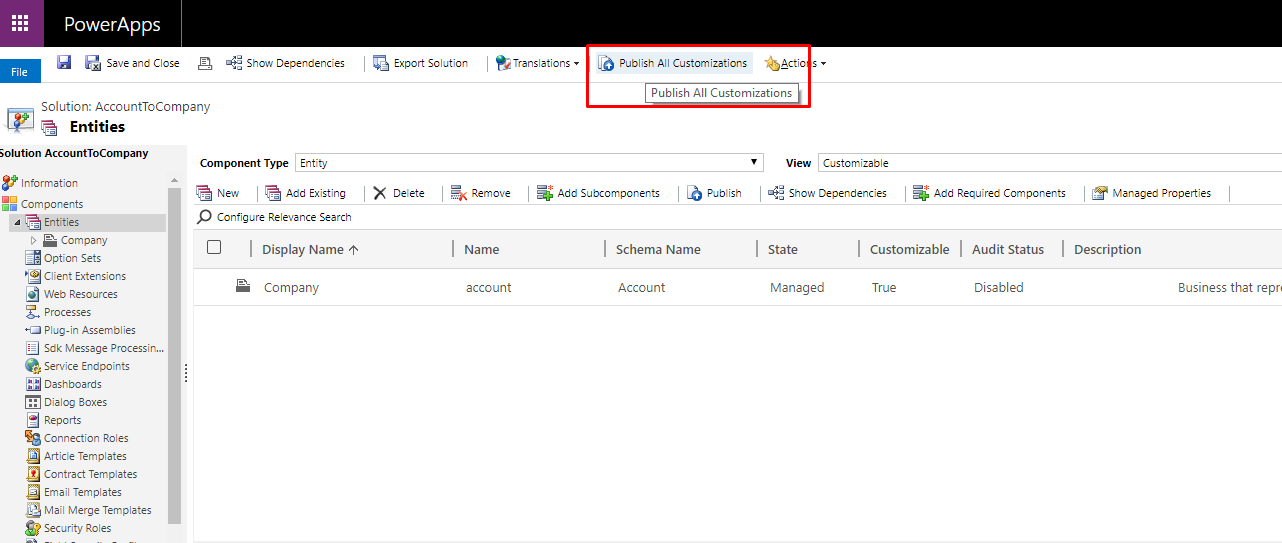The height and width of the screenshot is (543, 1282).
Task: Open the PowerApps app launcher waffle
Action: 20,23
